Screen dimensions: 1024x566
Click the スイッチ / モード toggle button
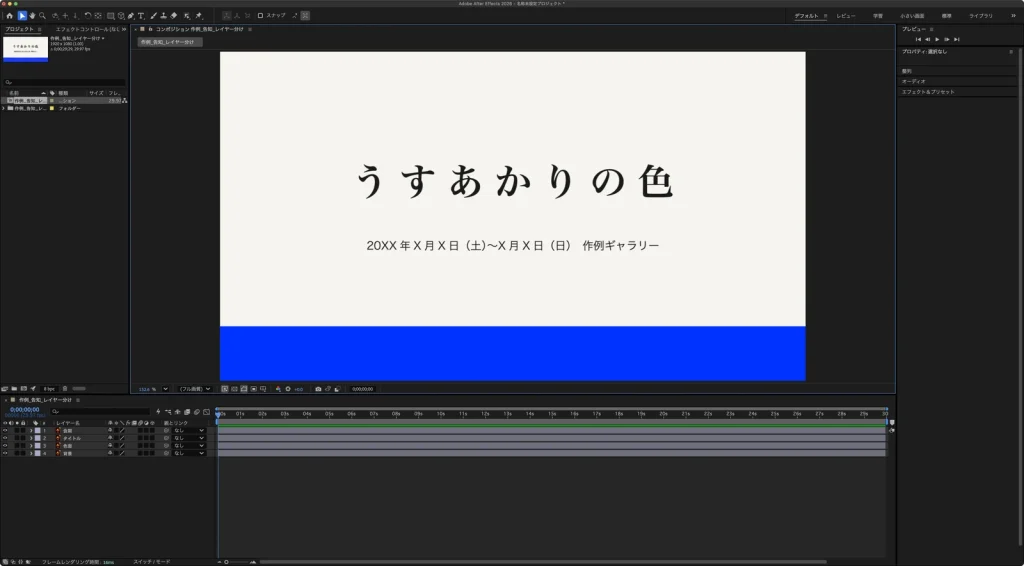tap(152, 562)
